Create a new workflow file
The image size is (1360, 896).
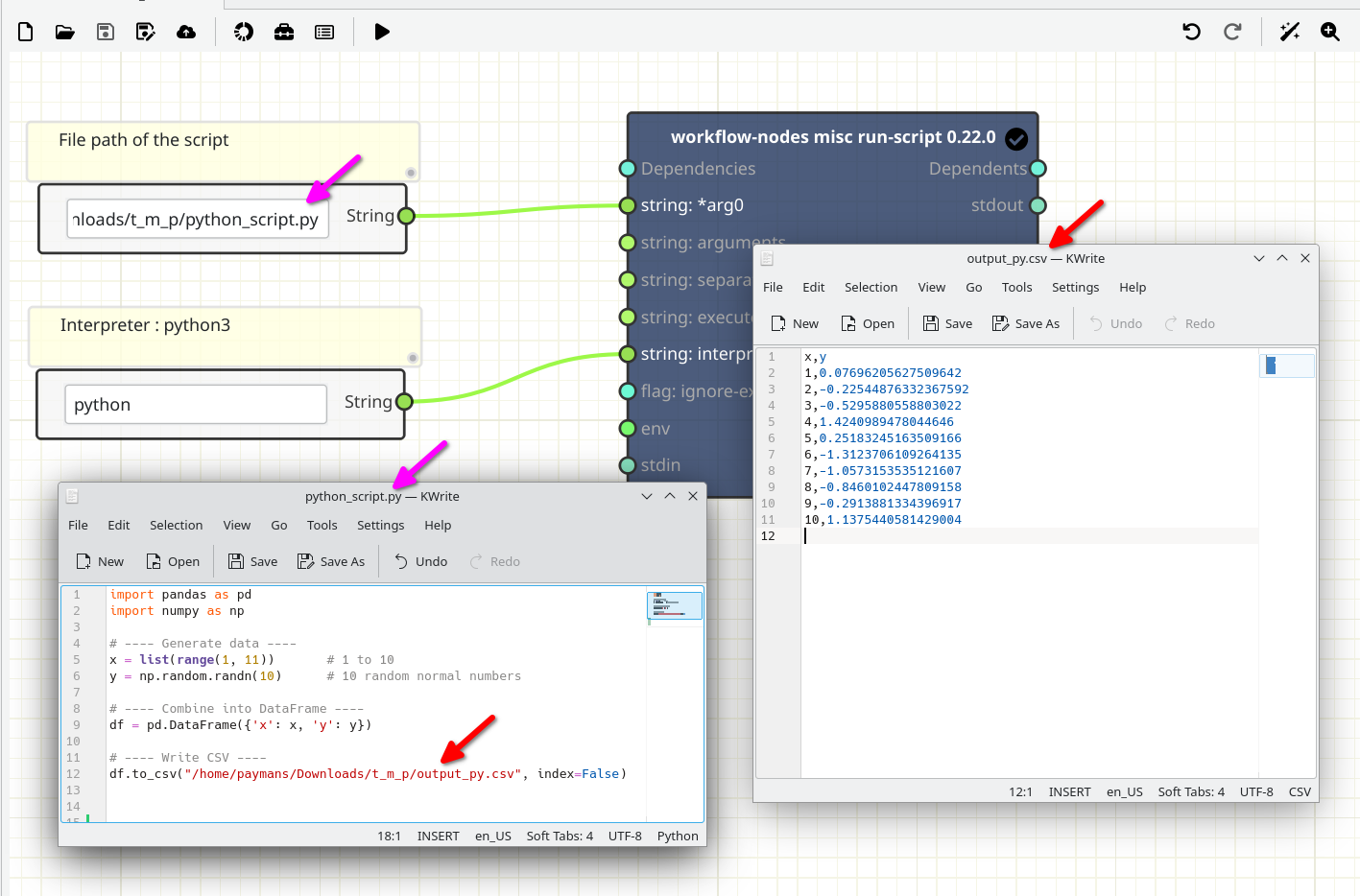click(26, 32)
